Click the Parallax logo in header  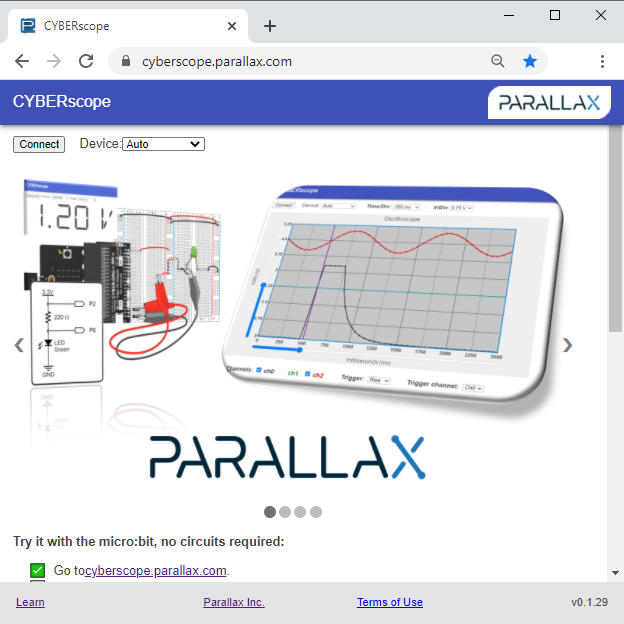(x=549, y=103)
